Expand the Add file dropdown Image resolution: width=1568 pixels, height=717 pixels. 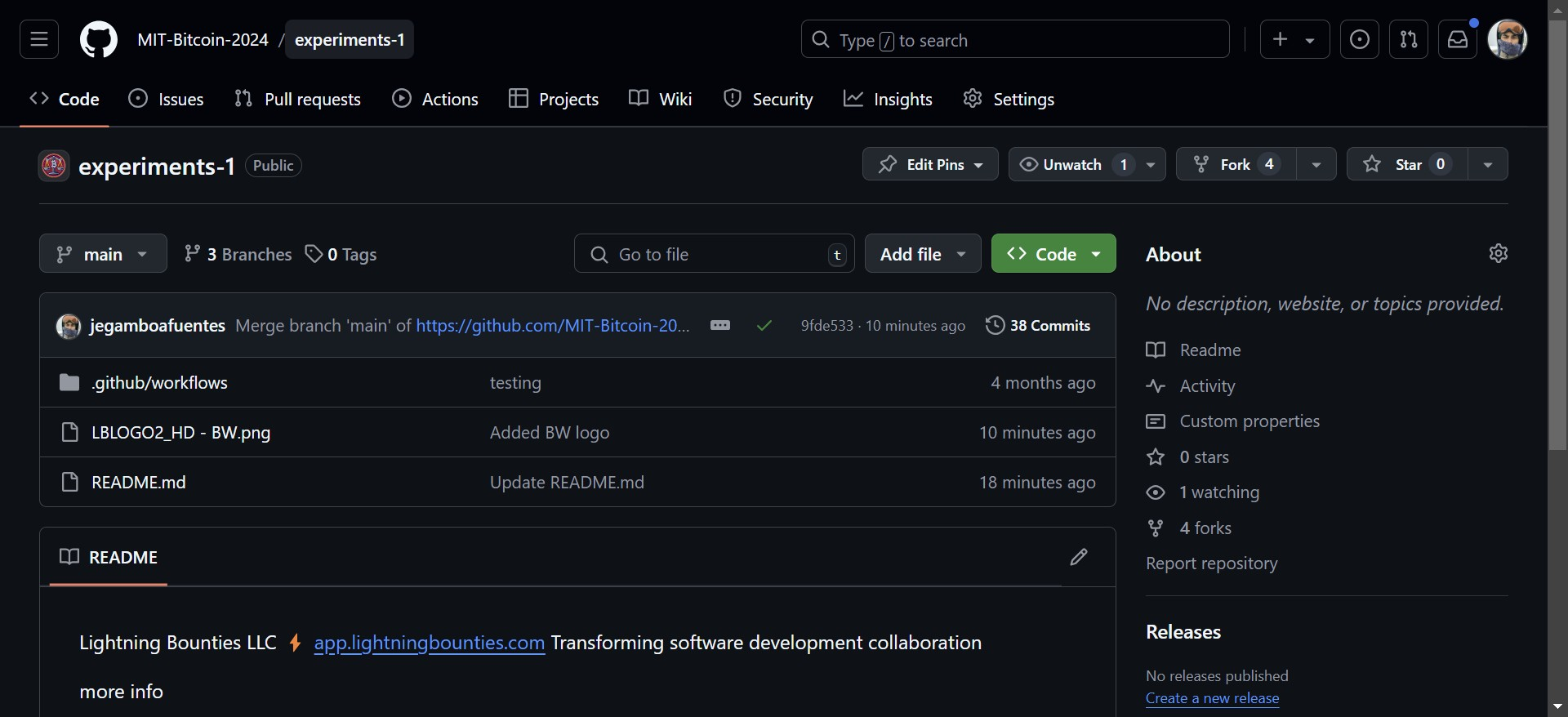pos(923,254)
